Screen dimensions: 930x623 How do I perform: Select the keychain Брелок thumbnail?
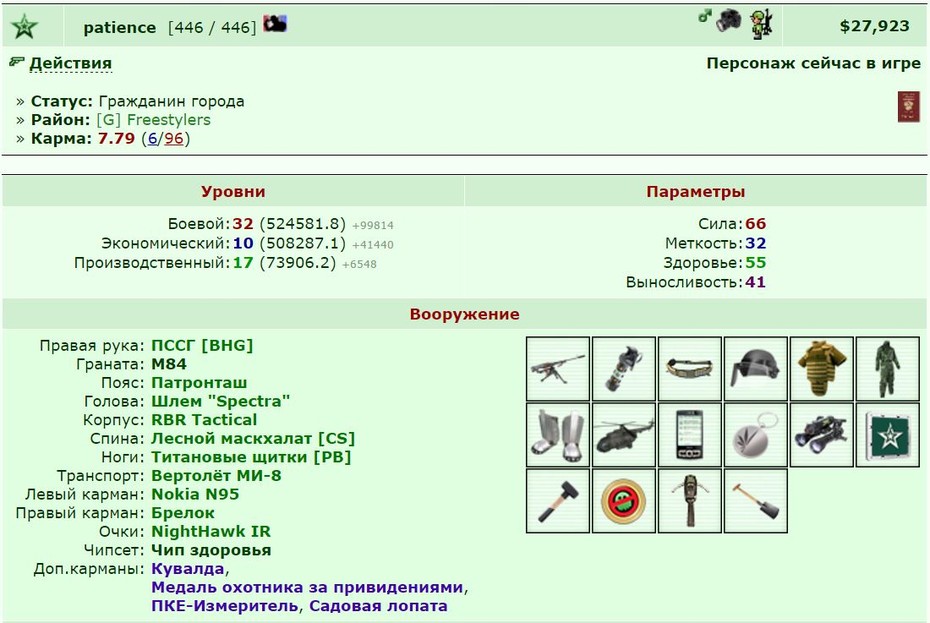(755, 434)
